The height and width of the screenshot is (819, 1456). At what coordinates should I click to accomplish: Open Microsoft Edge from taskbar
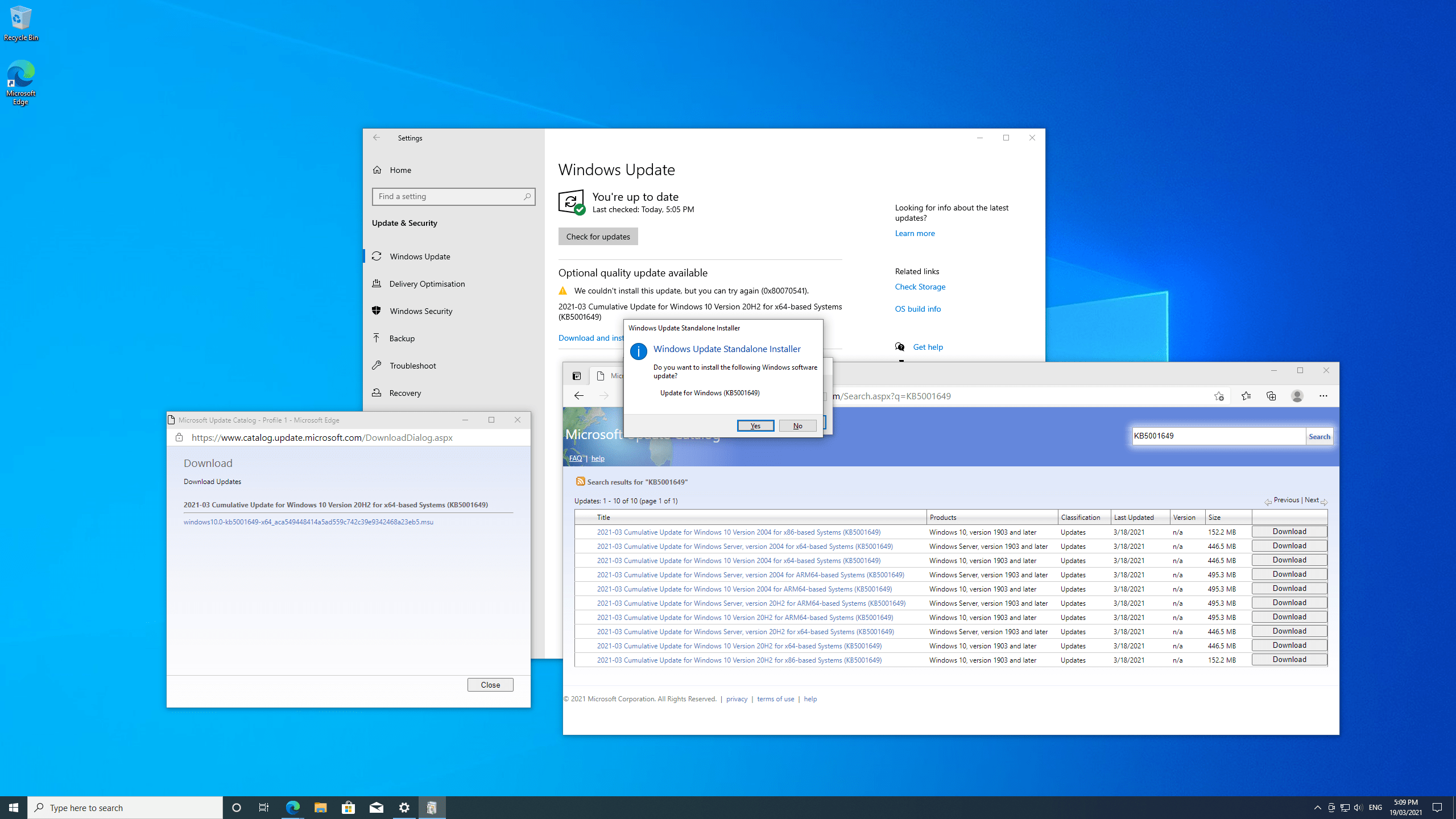coord(292,808)
